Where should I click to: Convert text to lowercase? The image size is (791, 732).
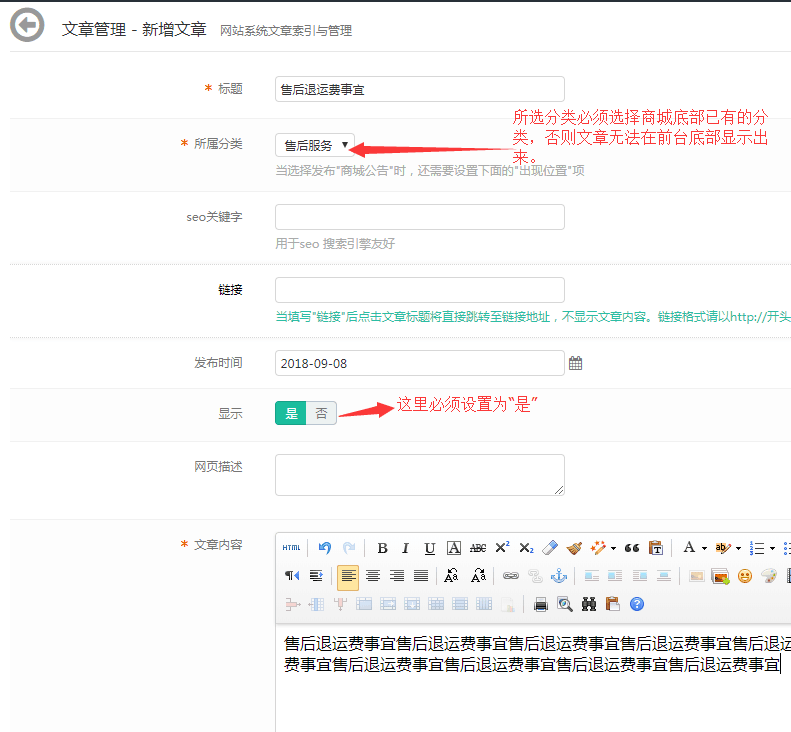(x=478, y=576)
